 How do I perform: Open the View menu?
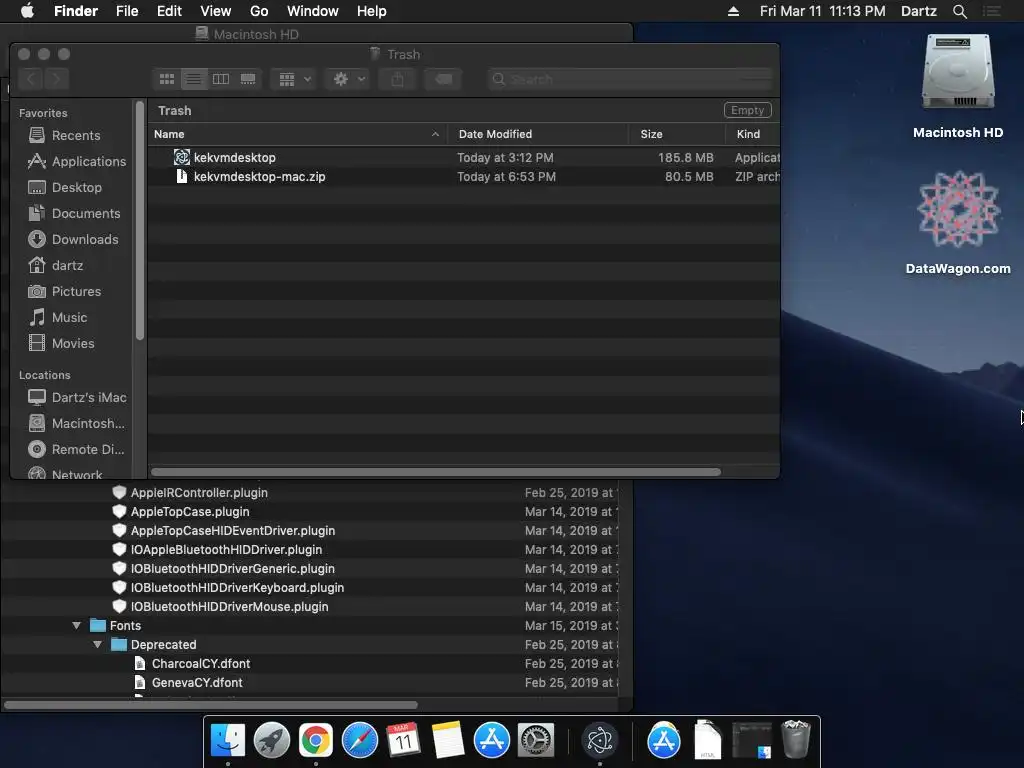coord(216,11)
